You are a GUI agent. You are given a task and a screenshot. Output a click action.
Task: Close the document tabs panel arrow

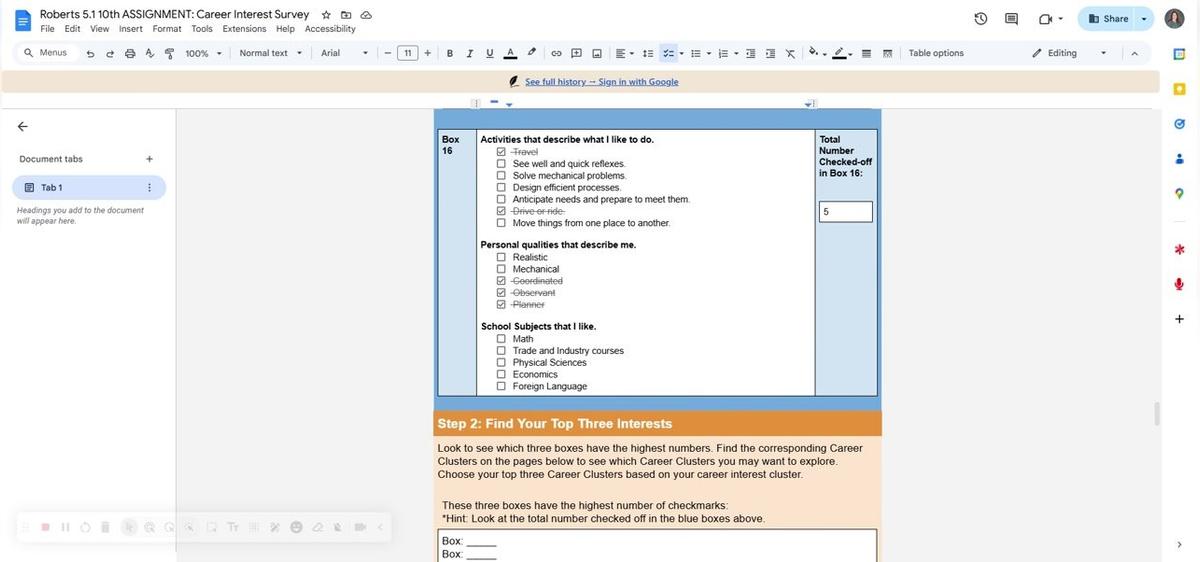[x=22, y=126]
